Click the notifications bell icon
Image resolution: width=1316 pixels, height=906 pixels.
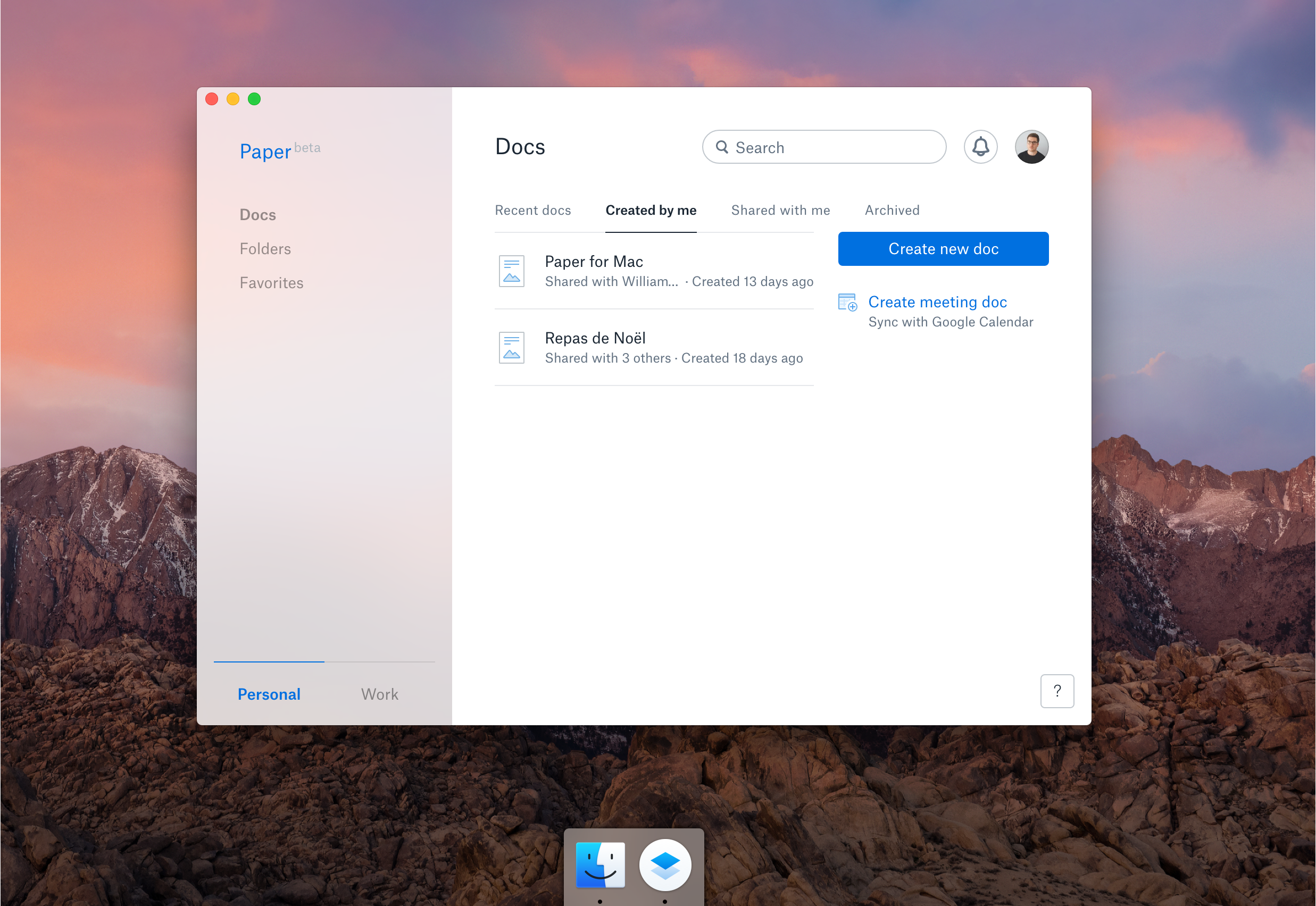coord(980,147)
